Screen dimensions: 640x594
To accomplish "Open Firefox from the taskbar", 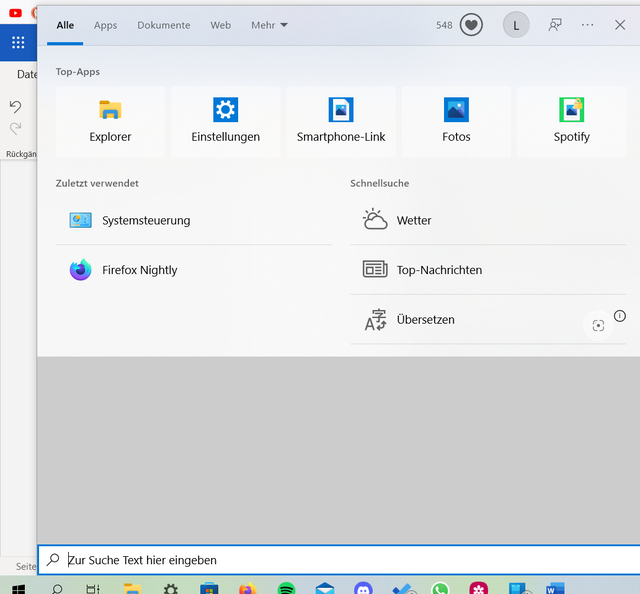I will tap(248, 588).
